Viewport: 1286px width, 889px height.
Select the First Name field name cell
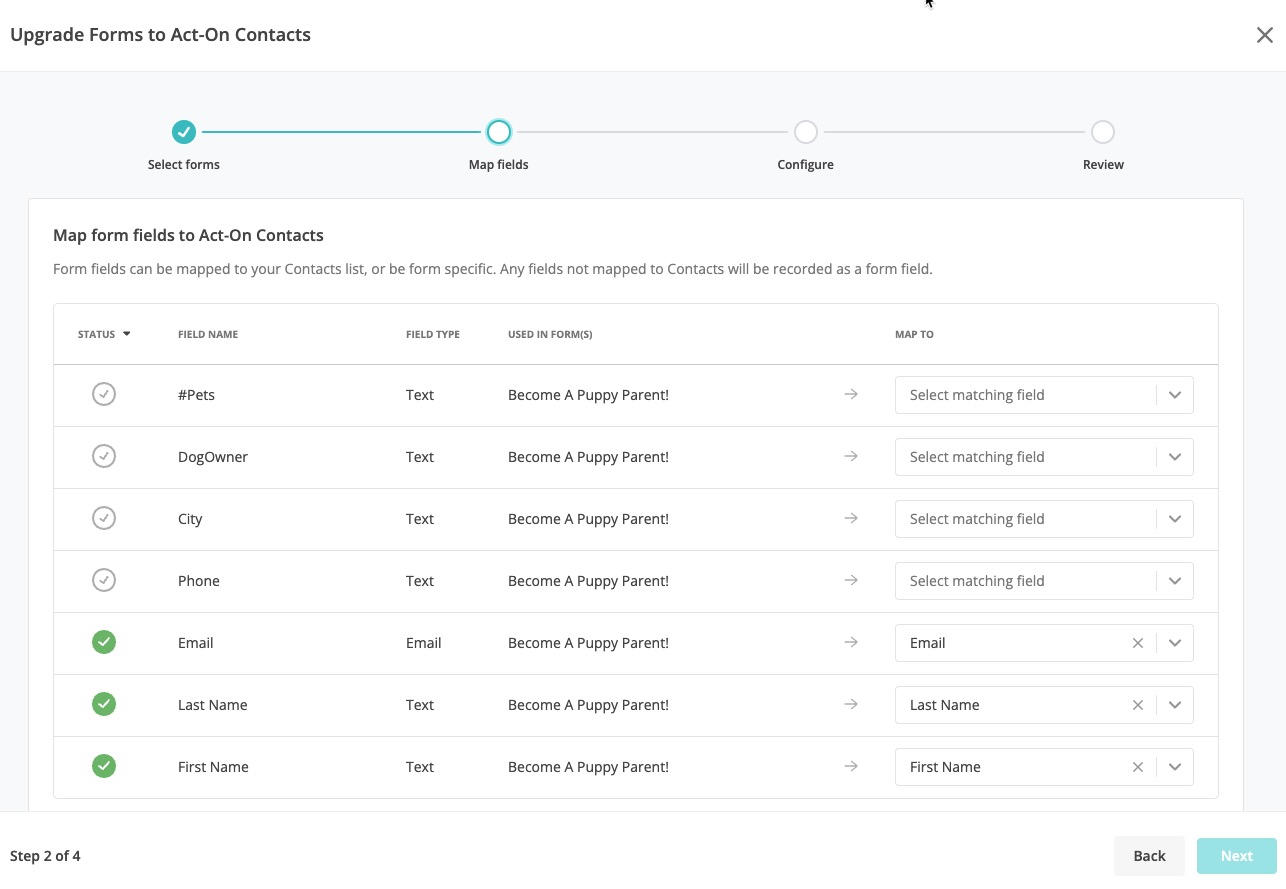pos(213,767)
